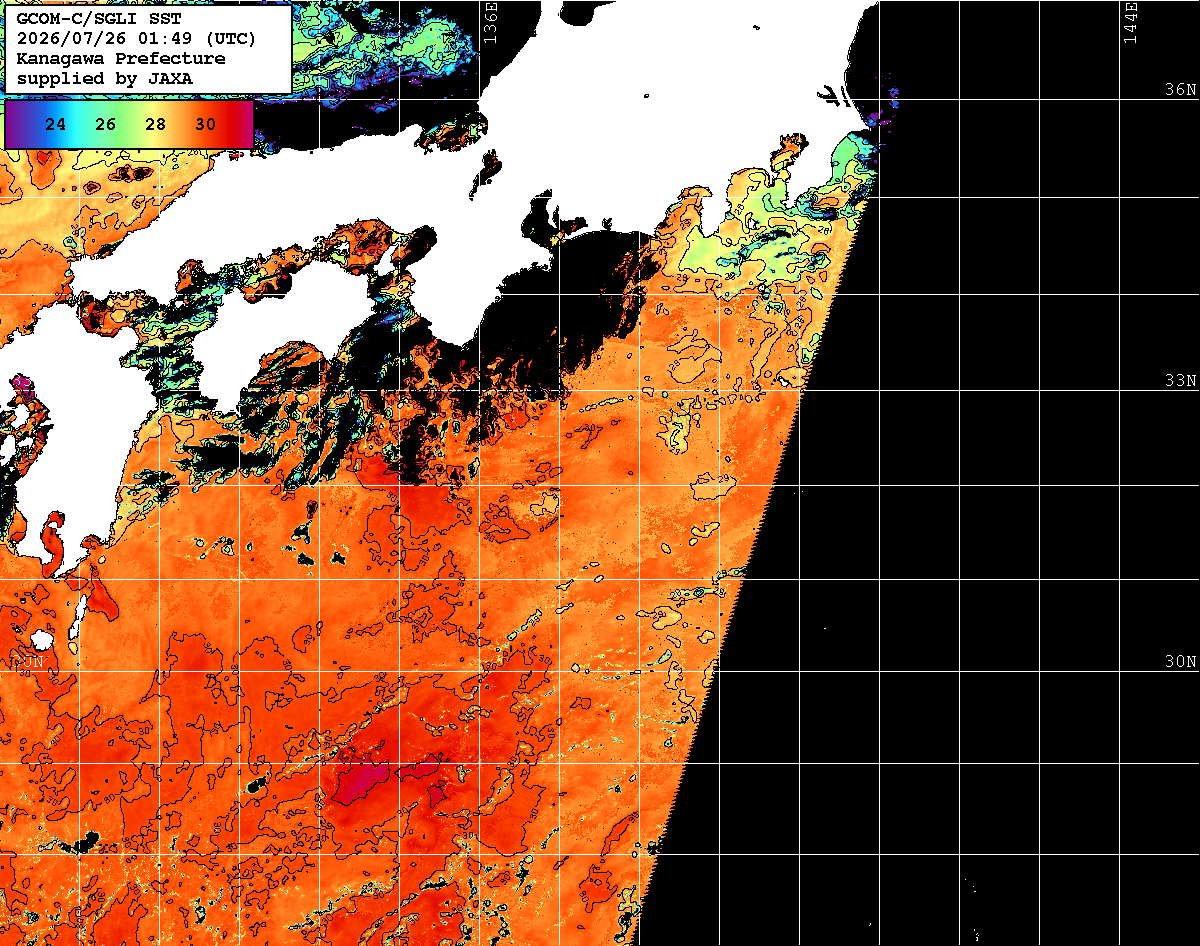This screenshot has width=1200, height=946.
Task: Click the 30 value on color scale
Action: coord(206,125)
